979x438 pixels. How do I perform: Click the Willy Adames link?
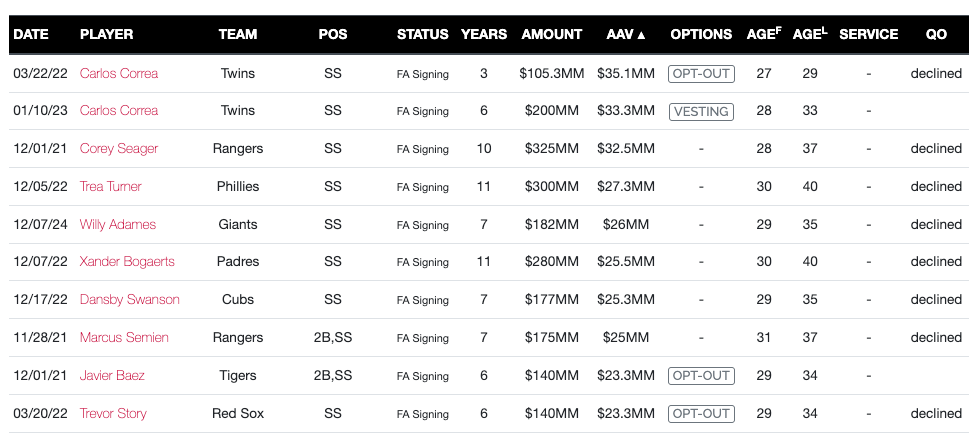point(118,225)
